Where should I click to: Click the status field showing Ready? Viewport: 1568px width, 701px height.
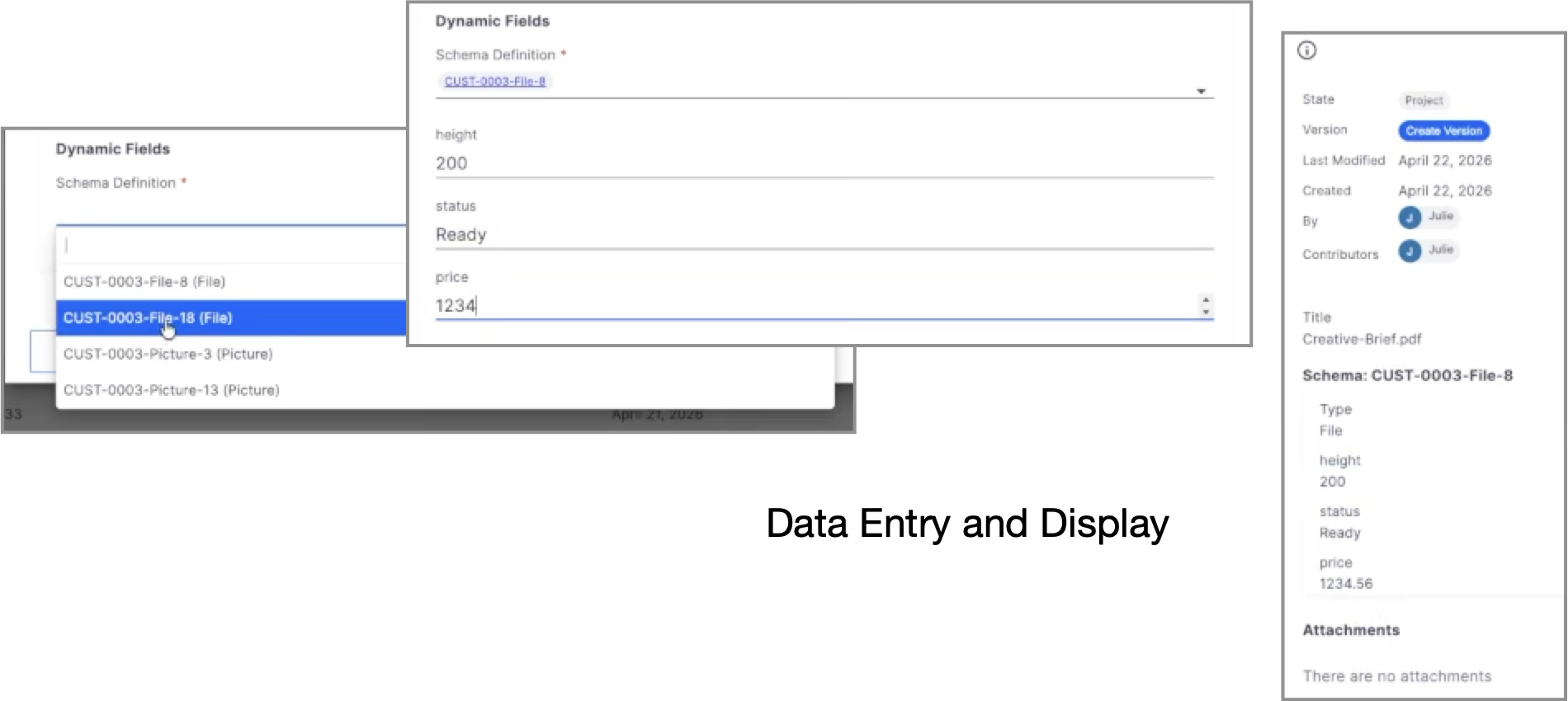823,235
